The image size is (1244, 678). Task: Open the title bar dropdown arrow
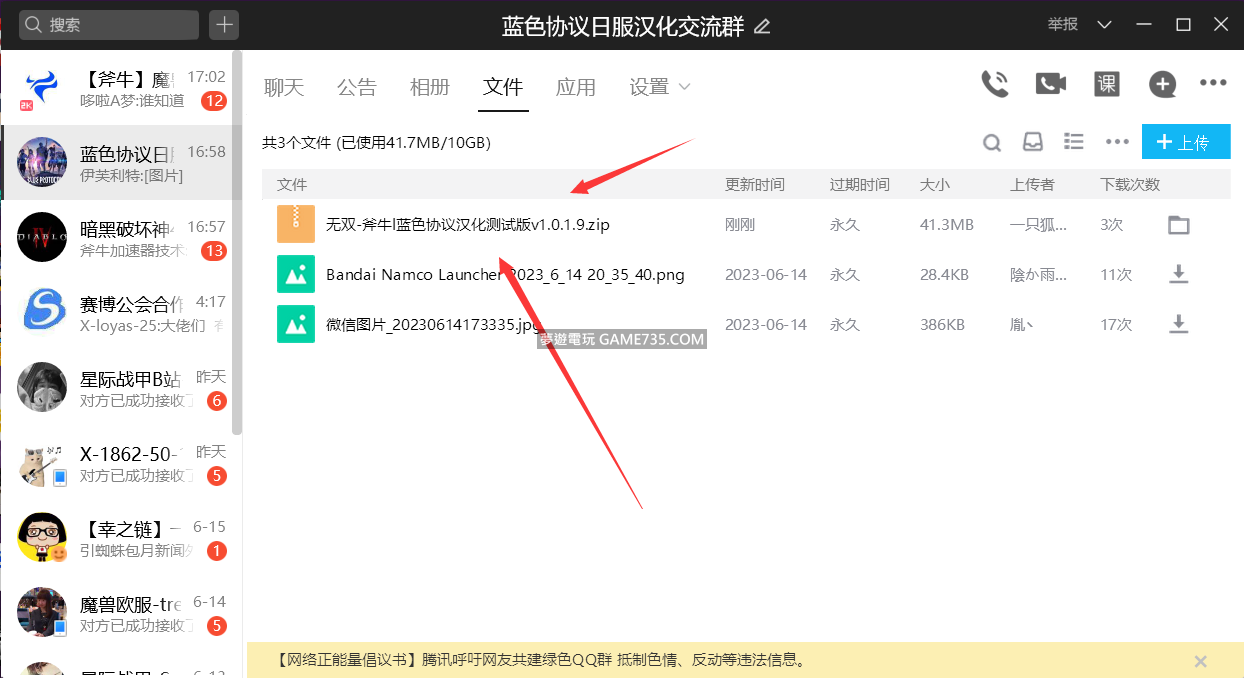click(x=1104, y=24)
